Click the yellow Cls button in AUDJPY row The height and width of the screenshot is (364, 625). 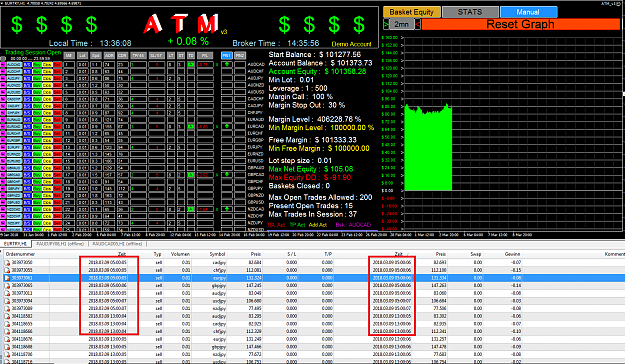point(47,78)
